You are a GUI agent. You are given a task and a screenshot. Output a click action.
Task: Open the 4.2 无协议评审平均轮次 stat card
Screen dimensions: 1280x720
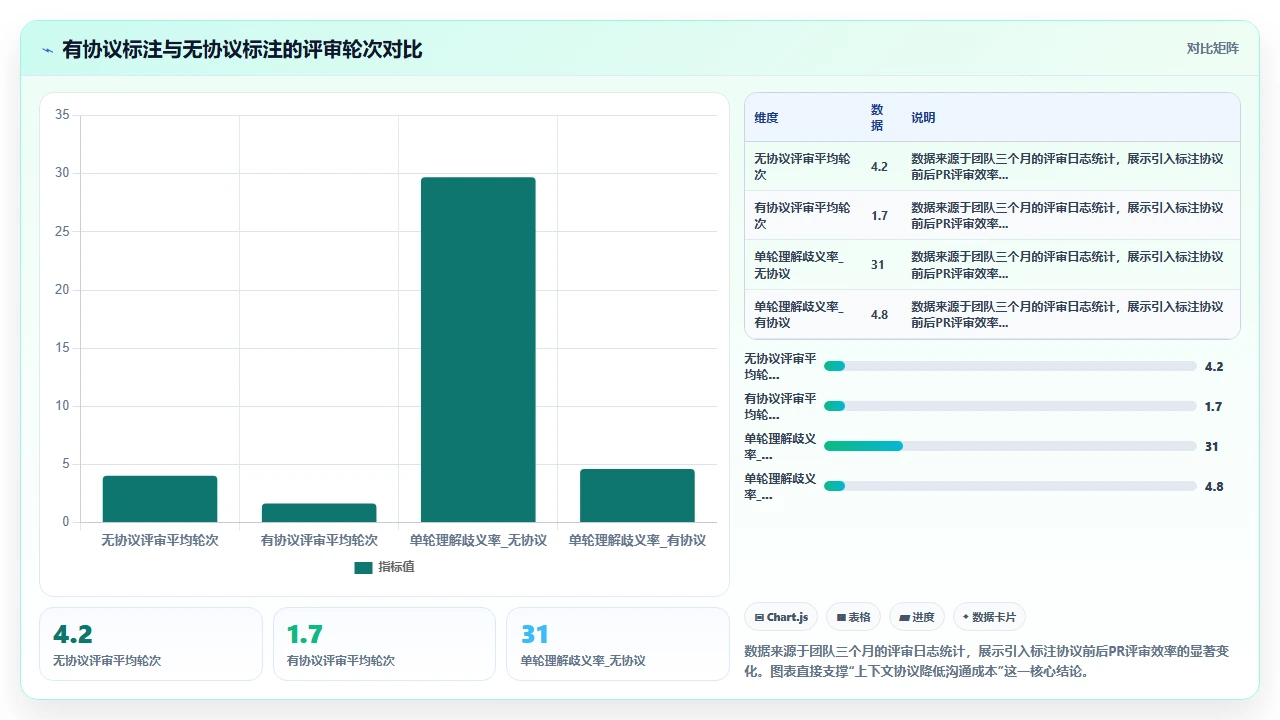151,644
